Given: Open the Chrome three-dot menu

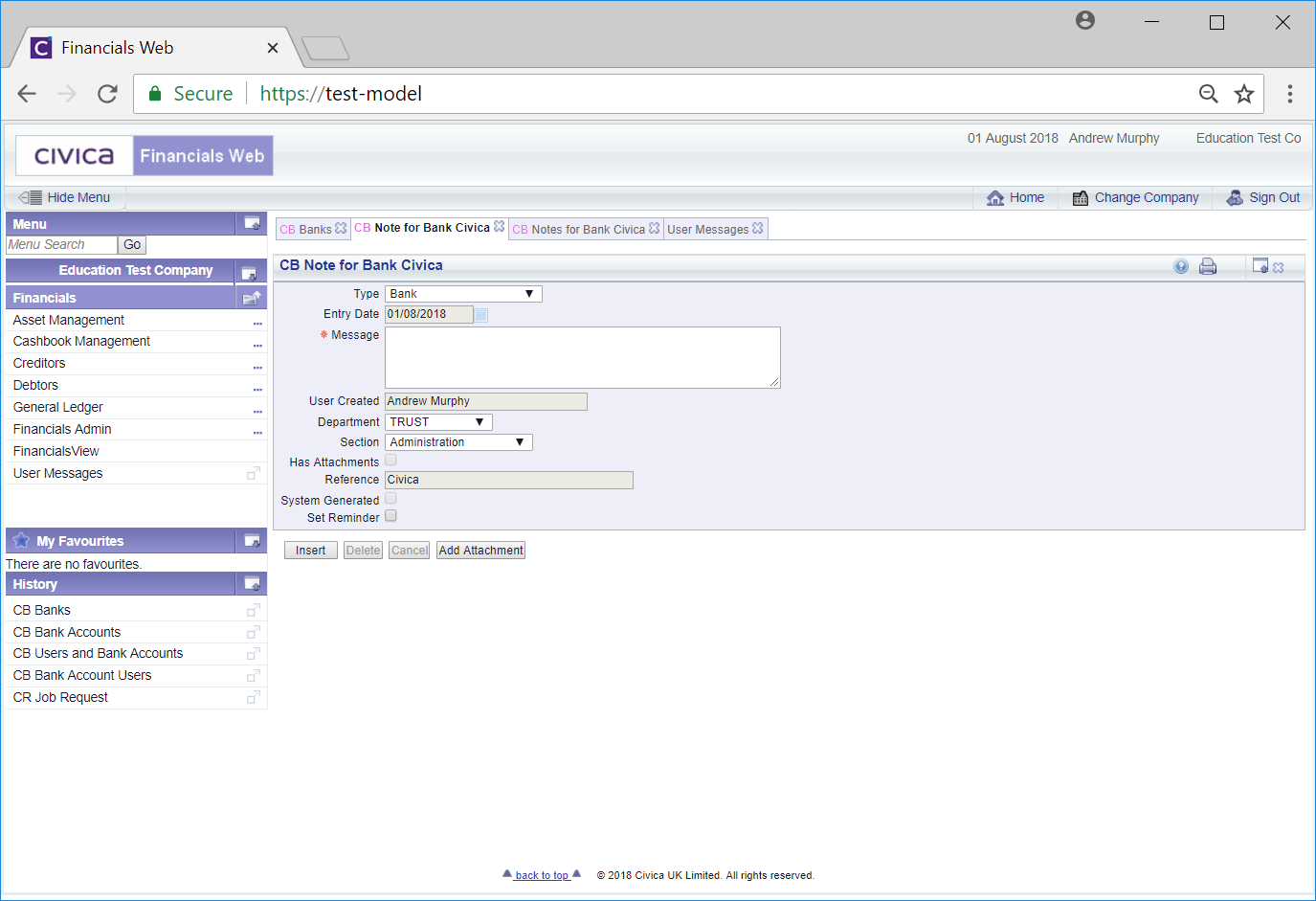Looking at the screenshot, I should click(x=1290, y=94).
